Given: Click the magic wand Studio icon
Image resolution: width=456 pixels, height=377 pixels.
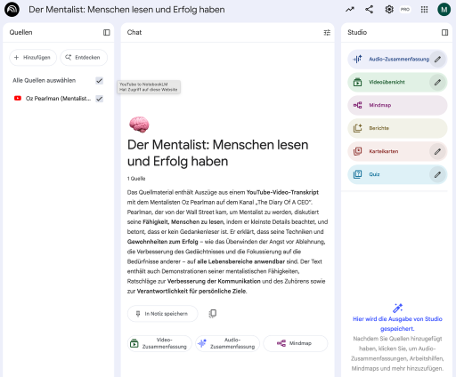Looking at the screenshot, I should [x=397, y=308].
